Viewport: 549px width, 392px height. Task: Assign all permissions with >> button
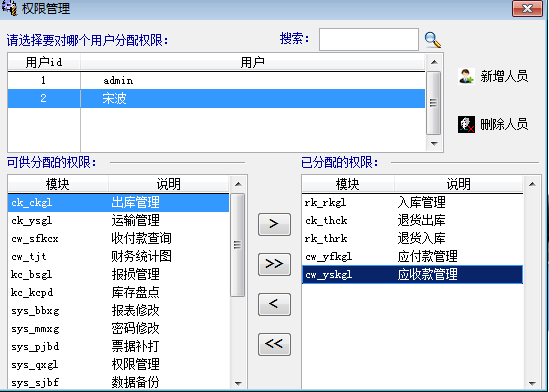[x=274, y=264]
